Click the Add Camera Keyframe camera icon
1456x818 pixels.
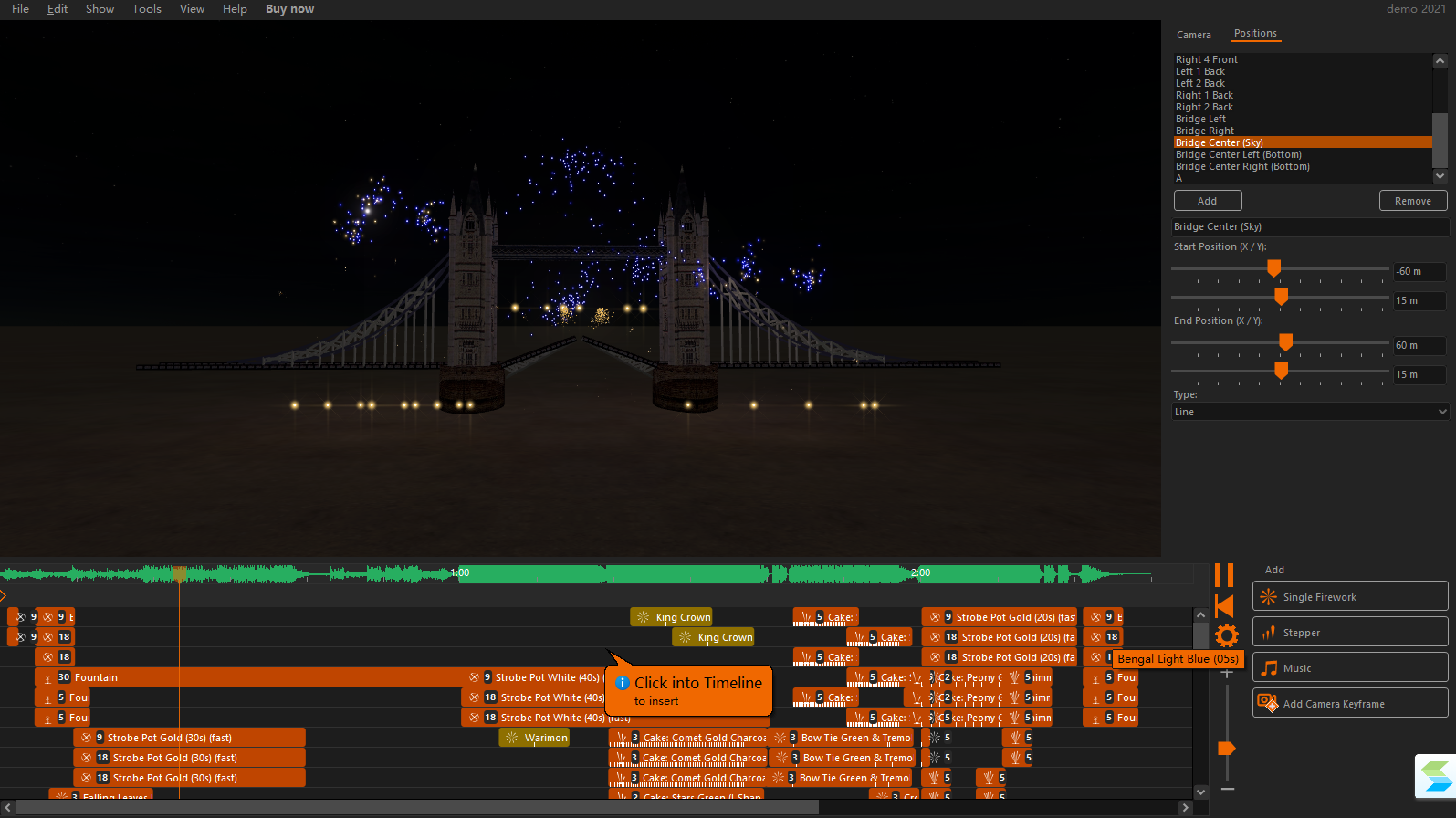point(1268,703)
